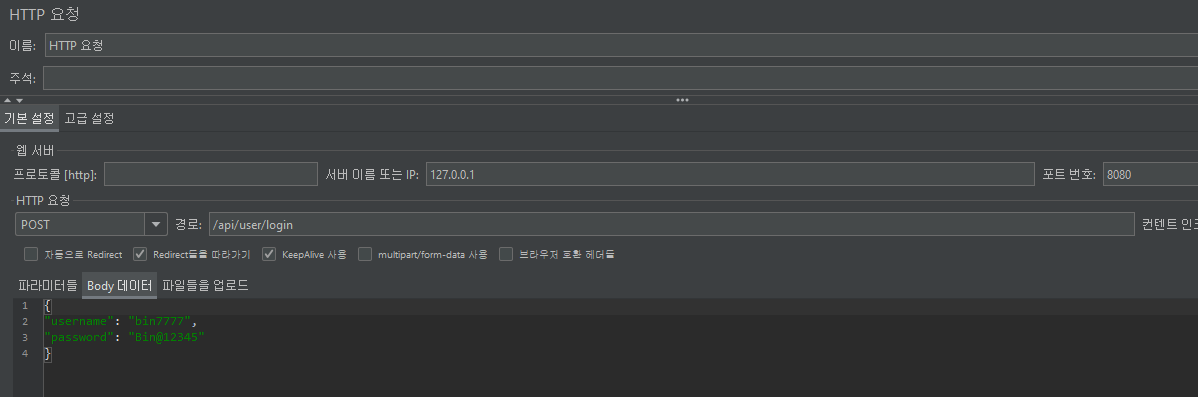The height and width of the screenshot is (397, 1198).
Task: Click the server IP field 127.0.0.1
Action: [x=730, y=174]
